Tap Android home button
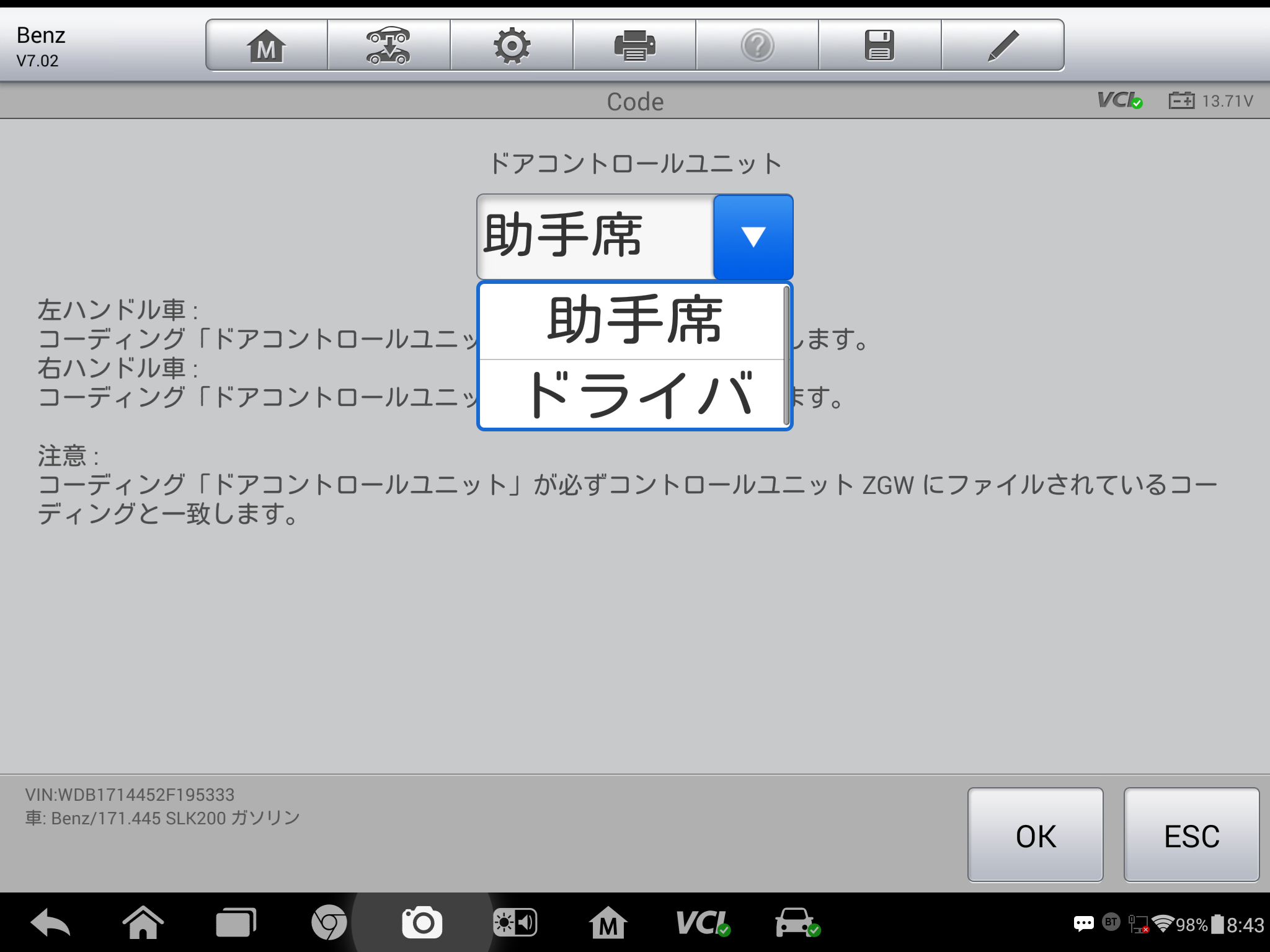Image resolution: width=1270 pixels, height=952 pixels. coord(143,923)
